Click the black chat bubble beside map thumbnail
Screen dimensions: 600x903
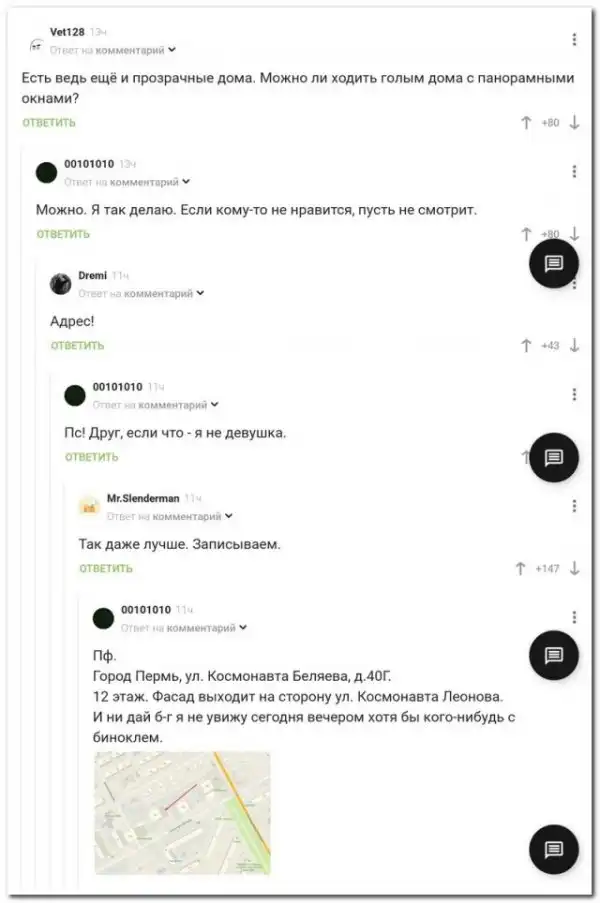coord(553,849)
